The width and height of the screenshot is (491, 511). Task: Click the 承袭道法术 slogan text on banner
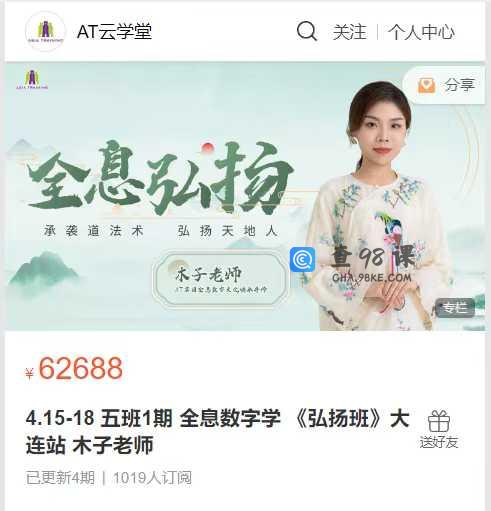94,231
